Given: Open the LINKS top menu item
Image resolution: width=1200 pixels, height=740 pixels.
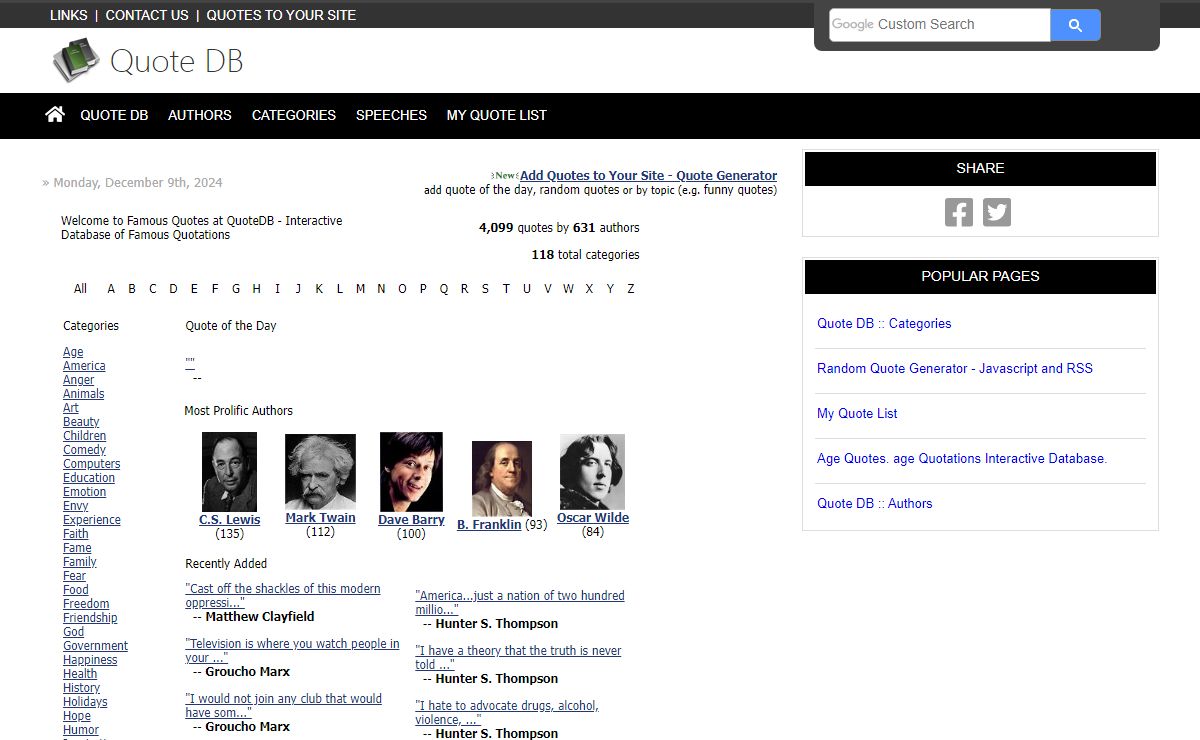Looking at the screenshot, I should tap(69, 15).
